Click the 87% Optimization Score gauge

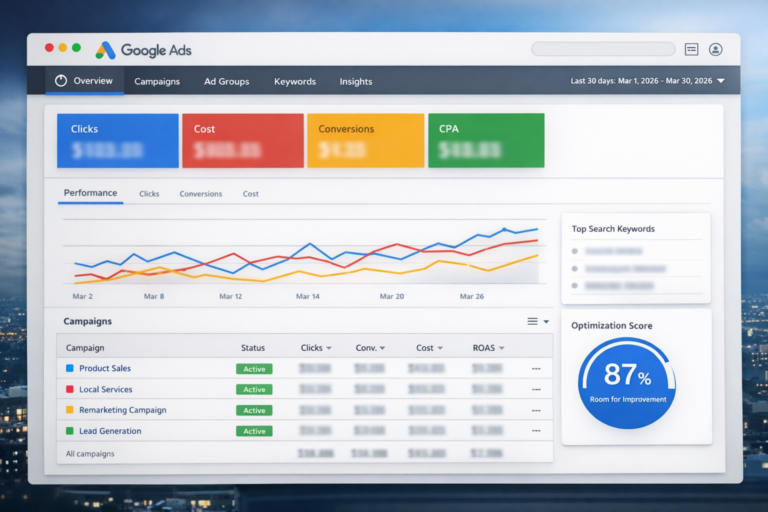(627, 383)
